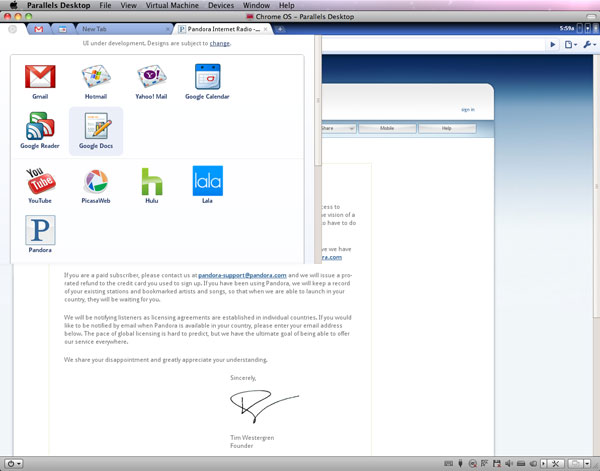
Task: Click the network status indicator beside the clock
Action: click(580, 28)
